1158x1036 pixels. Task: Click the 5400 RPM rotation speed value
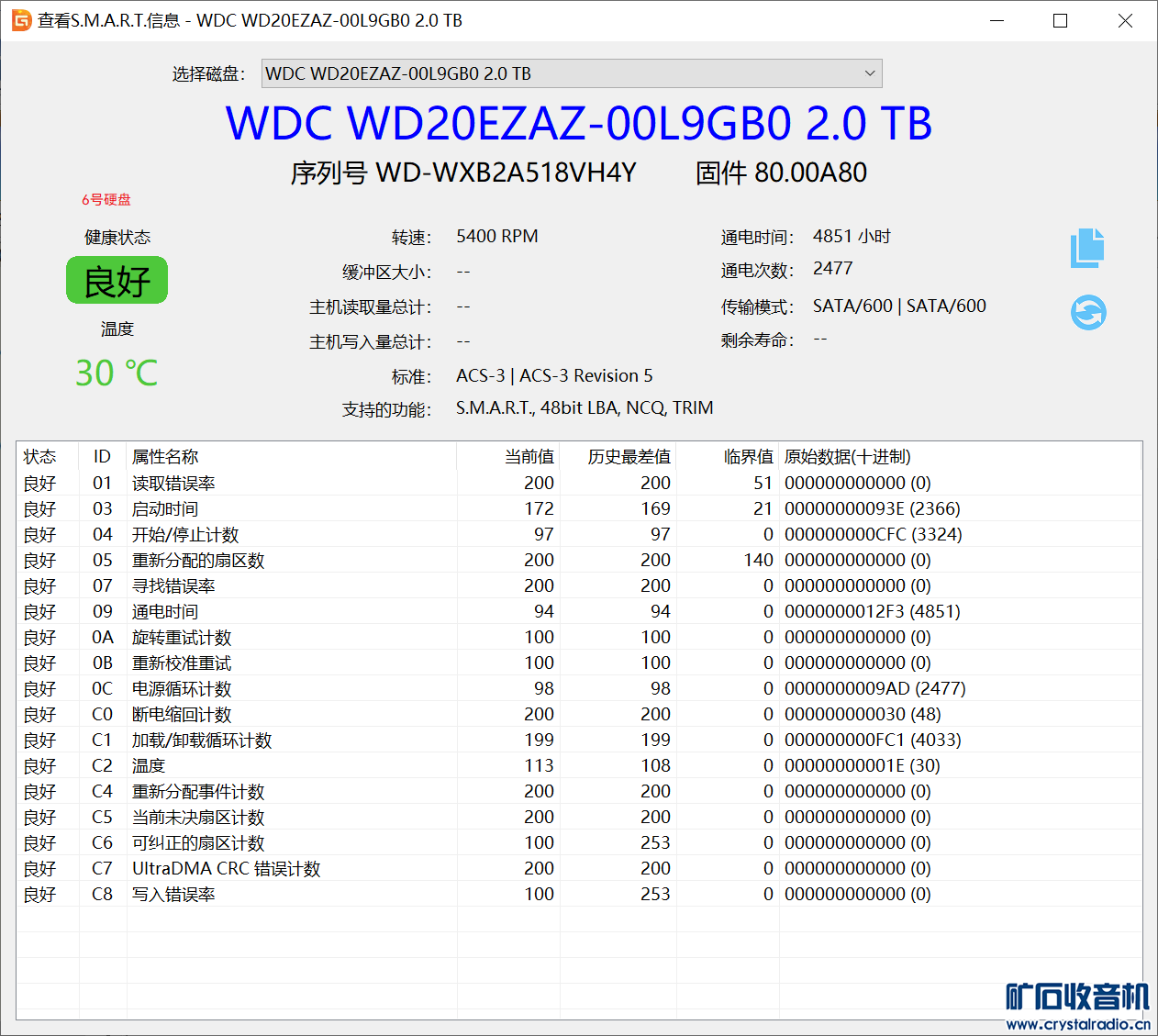[497, 236]
